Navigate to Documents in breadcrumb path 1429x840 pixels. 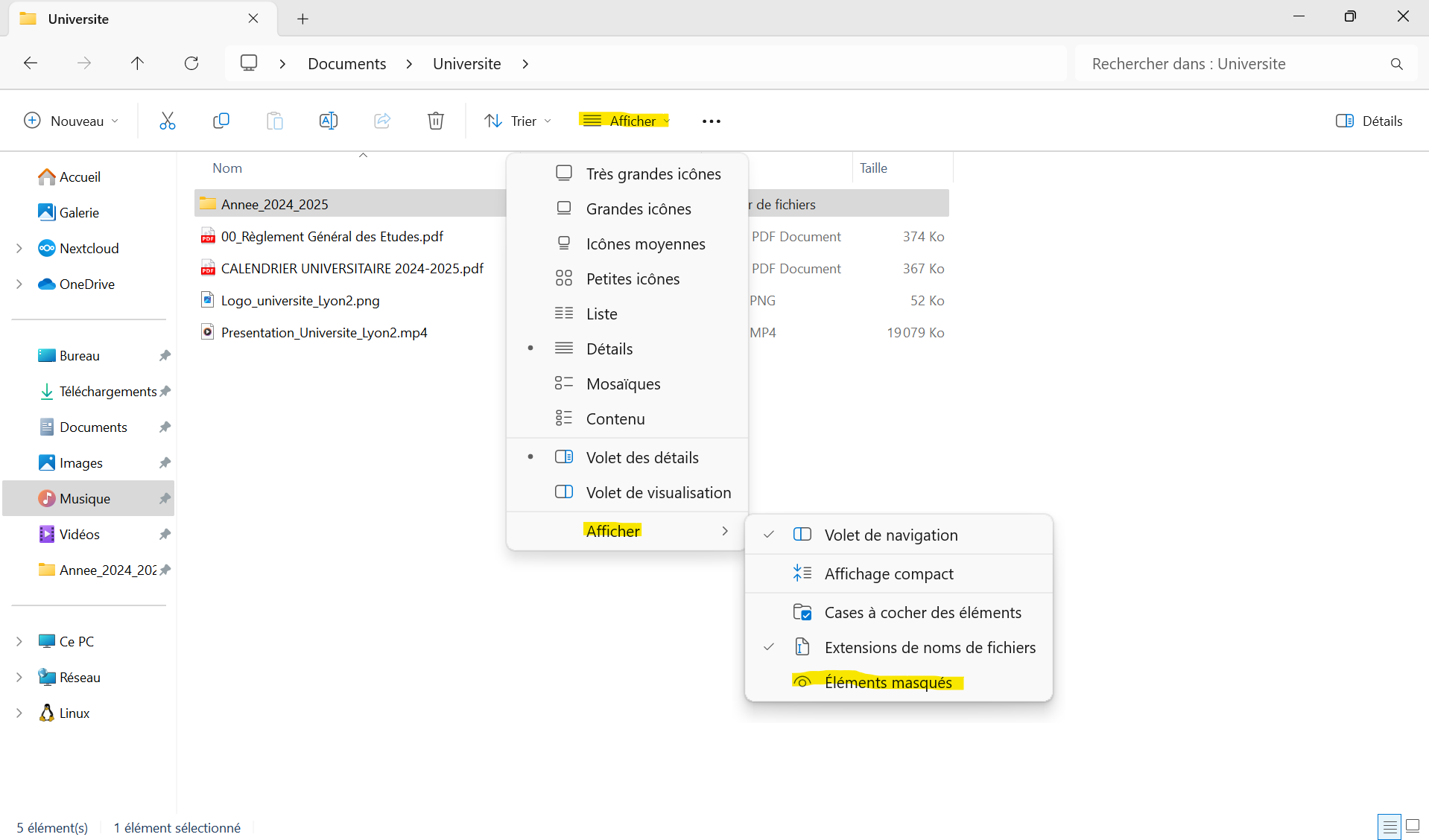coord(346,63)
